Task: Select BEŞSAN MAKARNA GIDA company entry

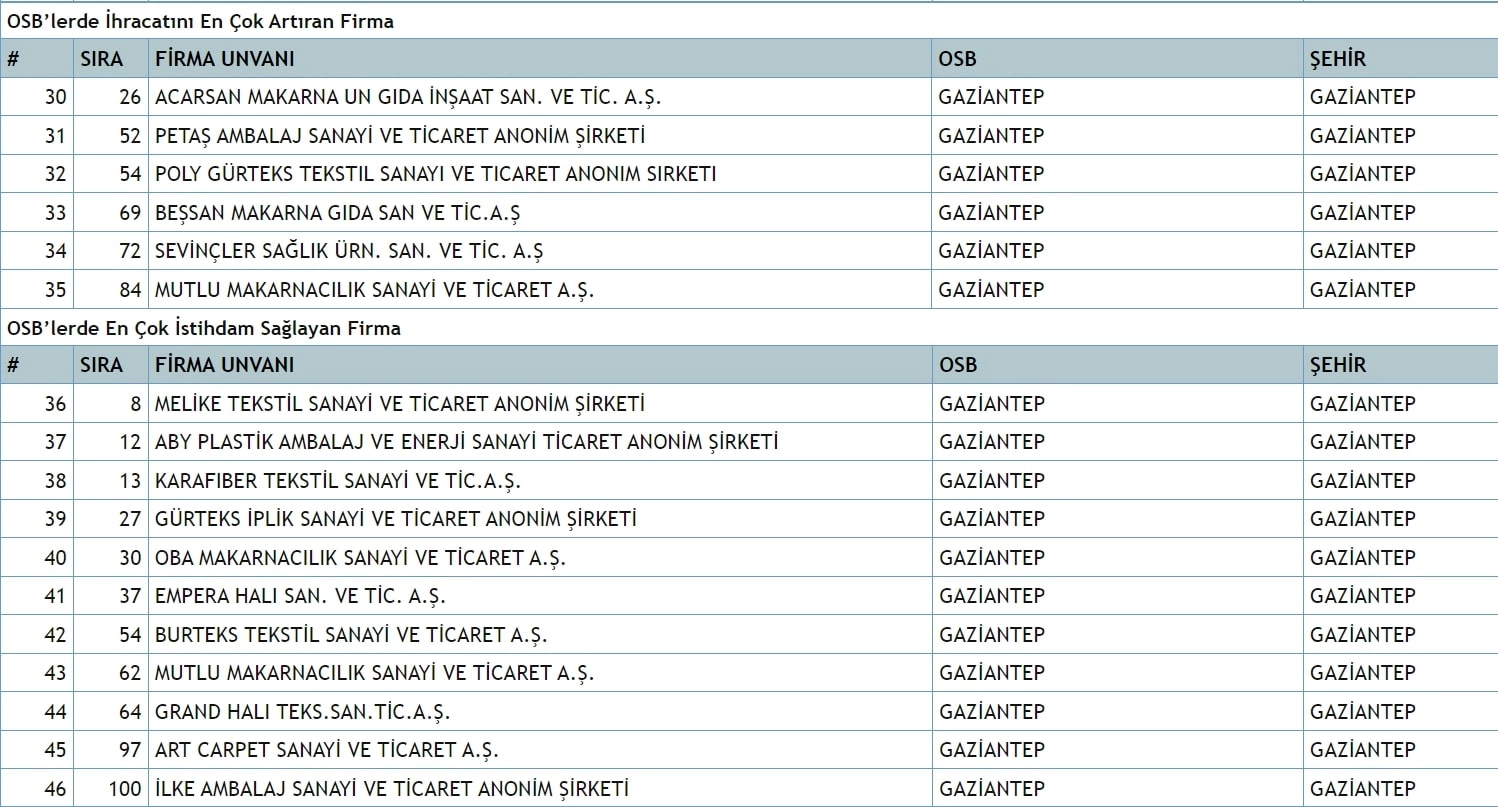Action: pos(337,213)
